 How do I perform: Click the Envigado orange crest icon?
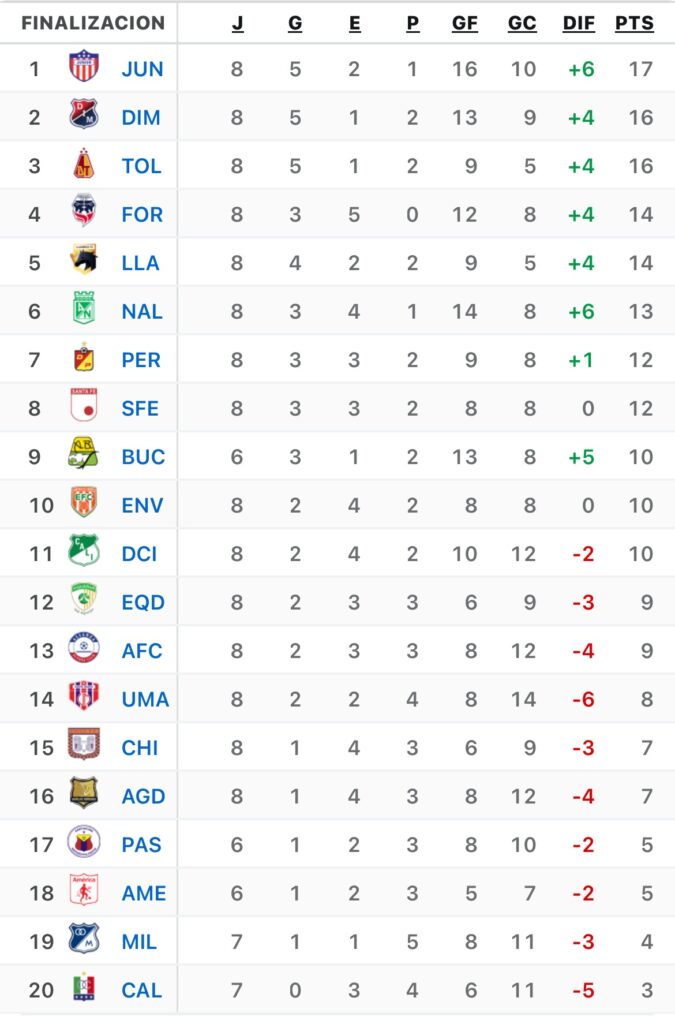pos(84,504)
